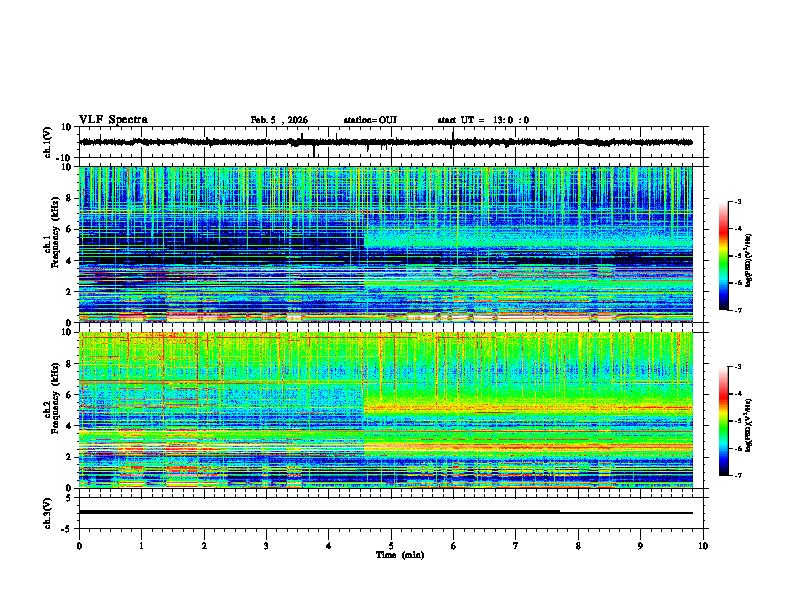792x612 pixels.
Task: Click time-axis tick label "3"
Action: (266, 546)
